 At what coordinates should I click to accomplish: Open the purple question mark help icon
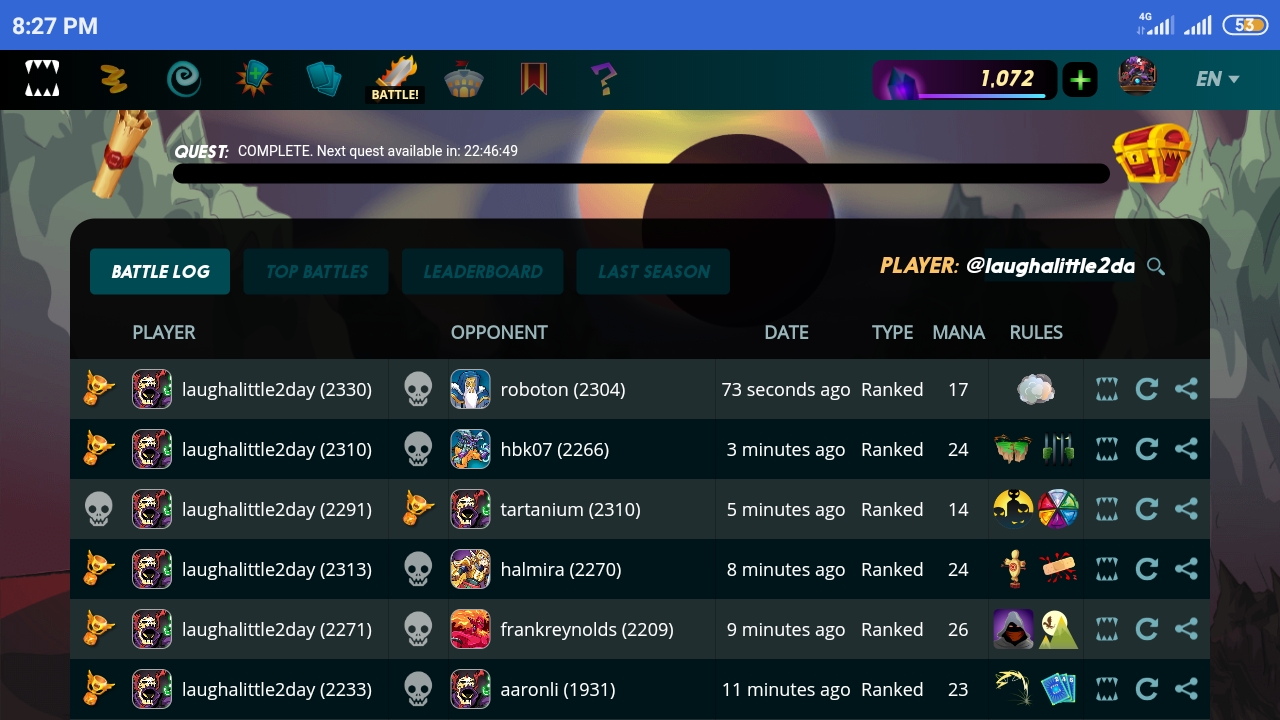[603, 78]
